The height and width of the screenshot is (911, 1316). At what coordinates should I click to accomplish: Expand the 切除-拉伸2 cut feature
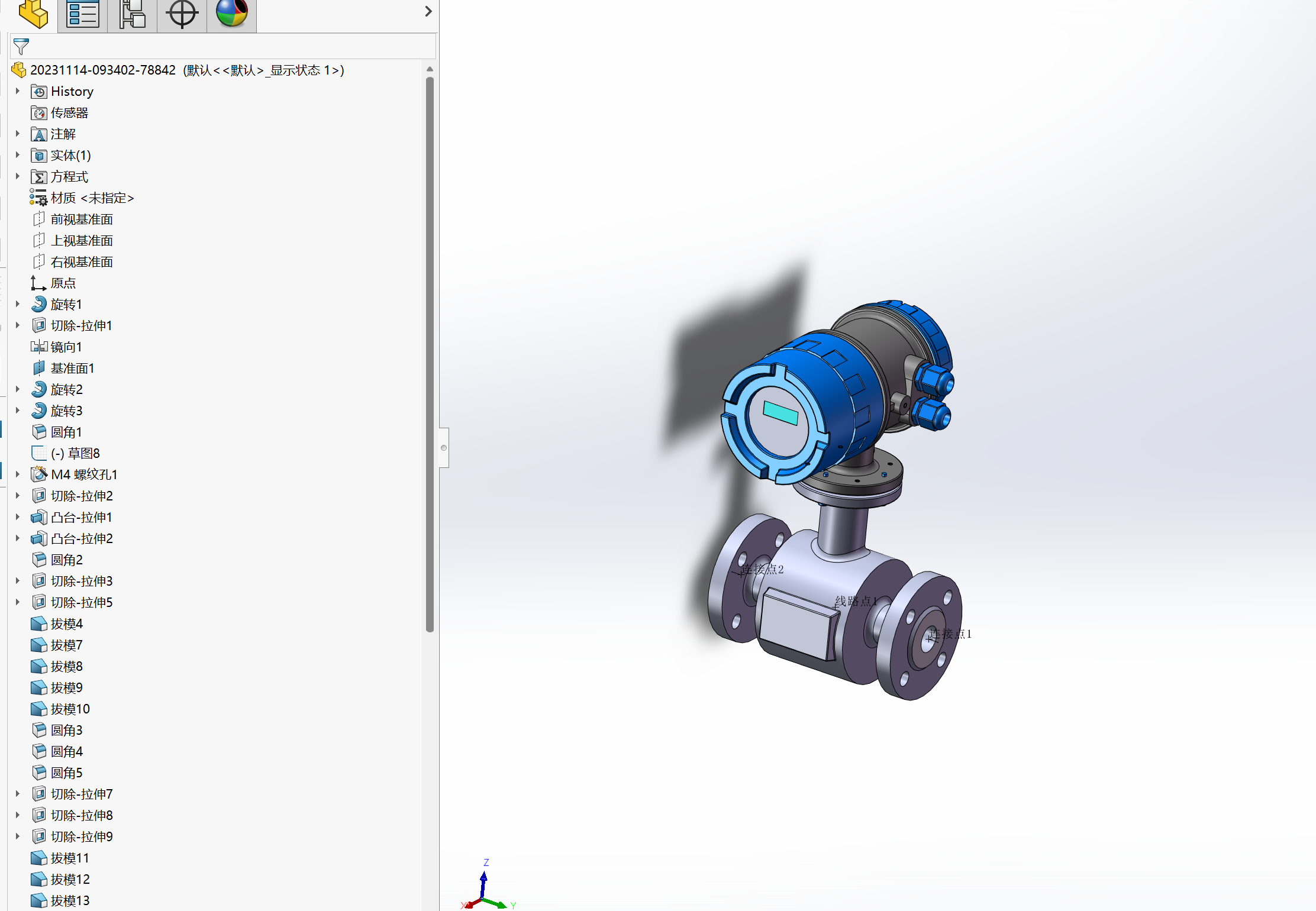18,496
